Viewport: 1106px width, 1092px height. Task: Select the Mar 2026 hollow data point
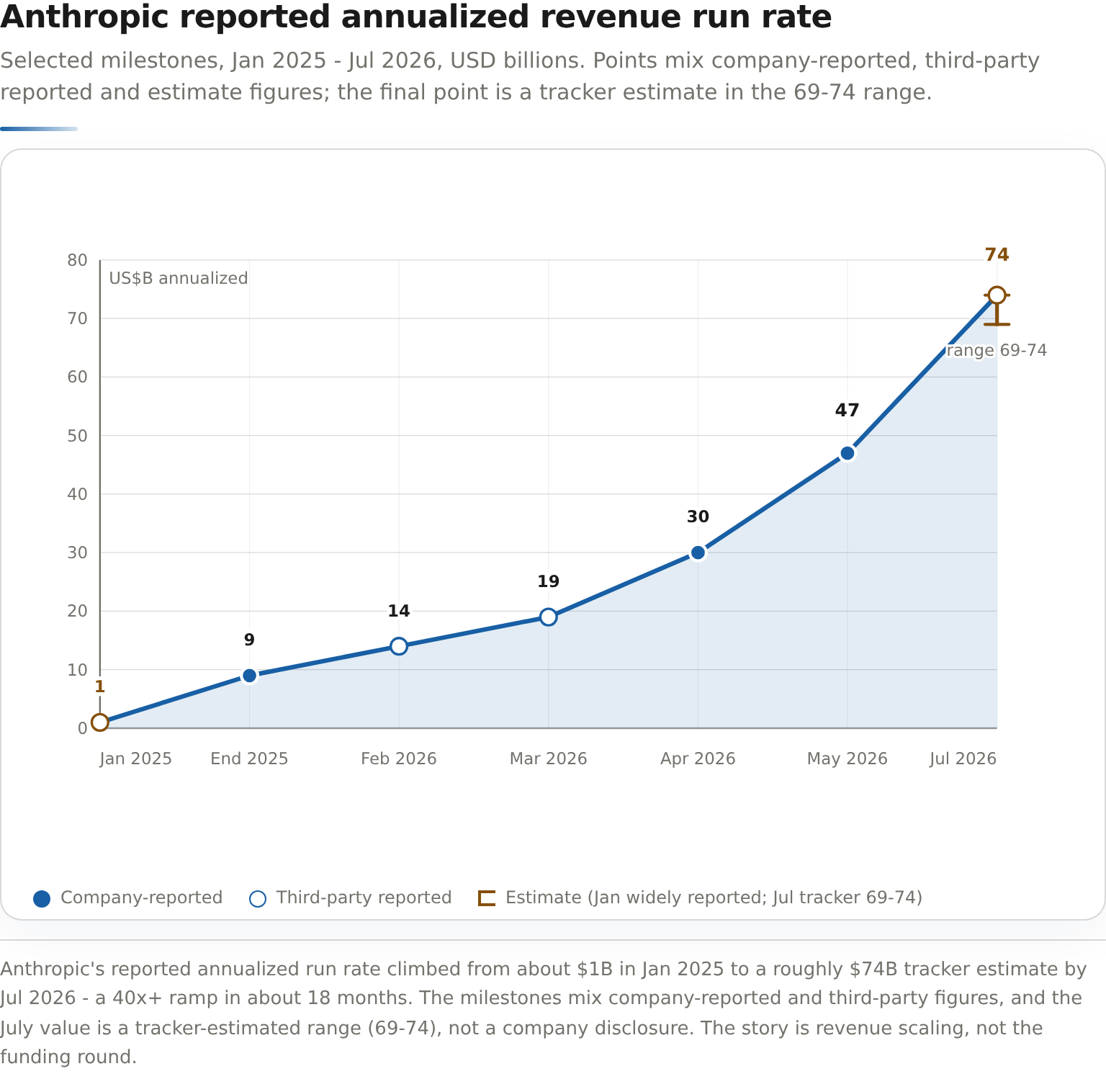coord(549,617)
